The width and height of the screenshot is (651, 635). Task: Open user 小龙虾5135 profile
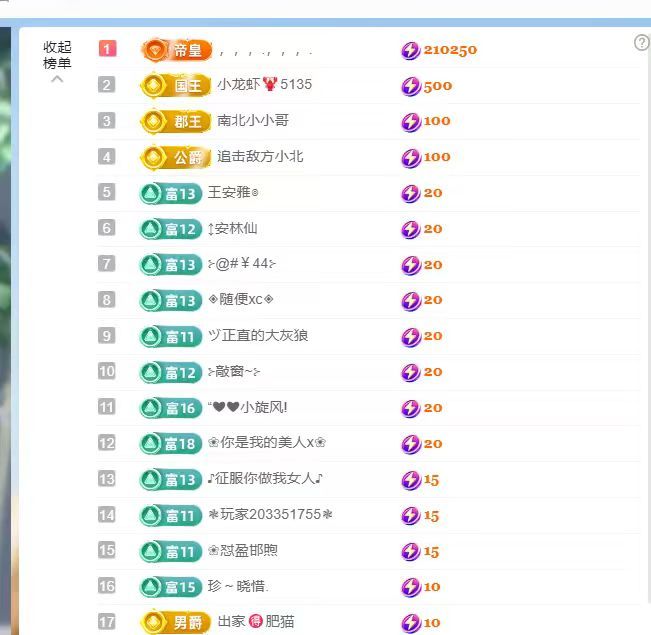pyautogui.click(x=264, y=85)
